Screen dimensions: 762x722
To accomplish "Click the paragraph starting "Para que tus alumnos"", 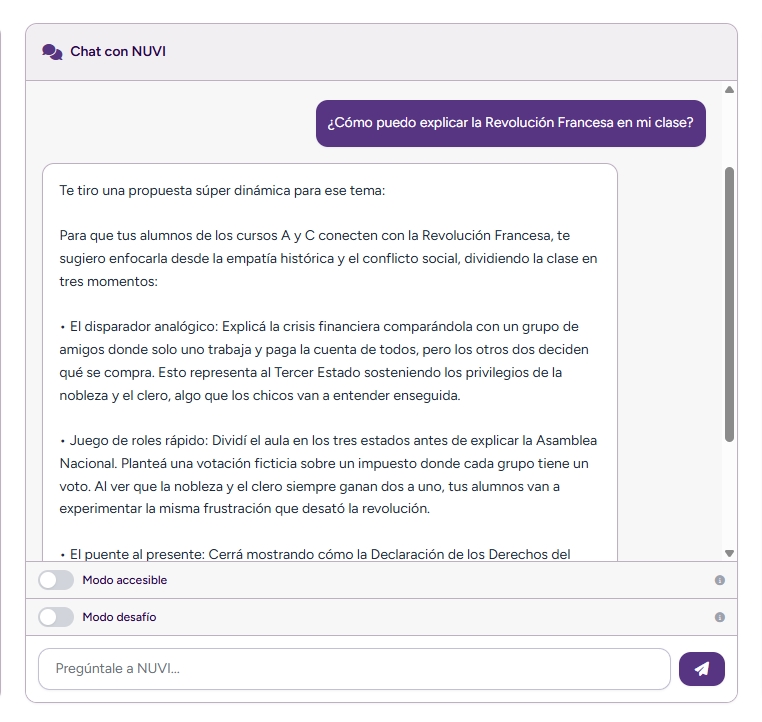I will (328, 258).
